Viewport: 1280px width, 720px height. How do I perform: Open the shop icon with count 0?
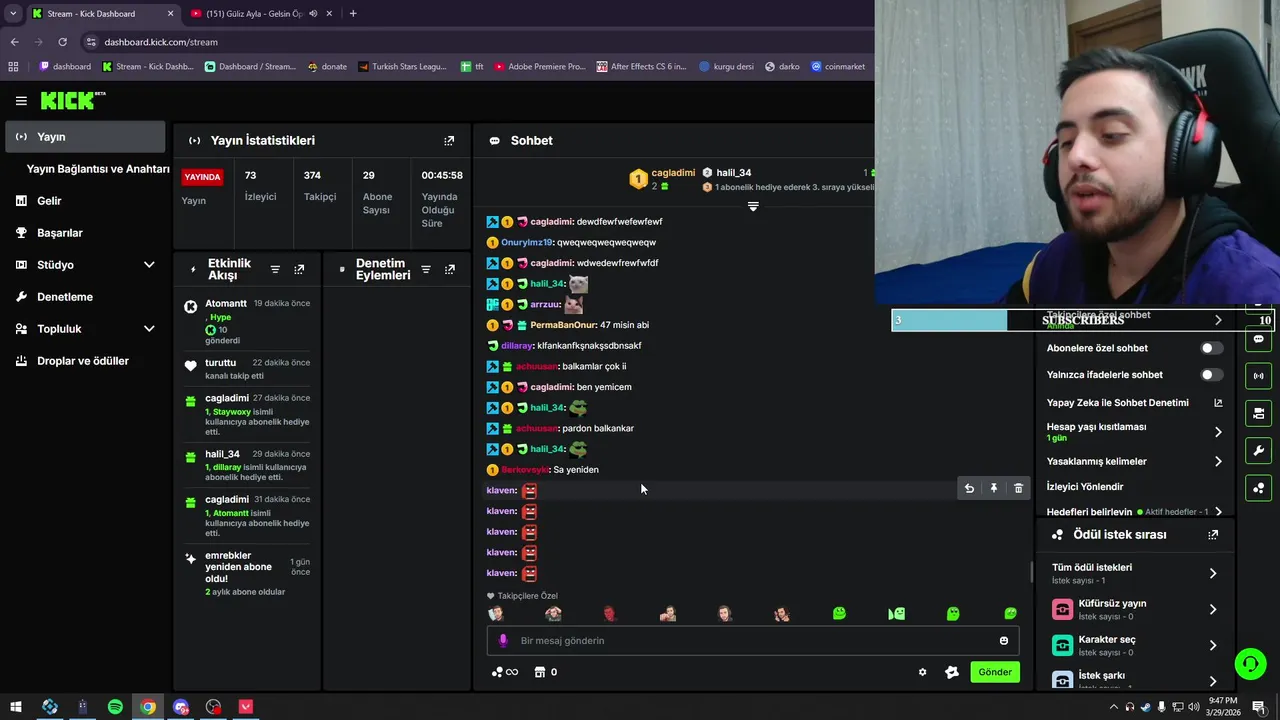coord(546,672)
